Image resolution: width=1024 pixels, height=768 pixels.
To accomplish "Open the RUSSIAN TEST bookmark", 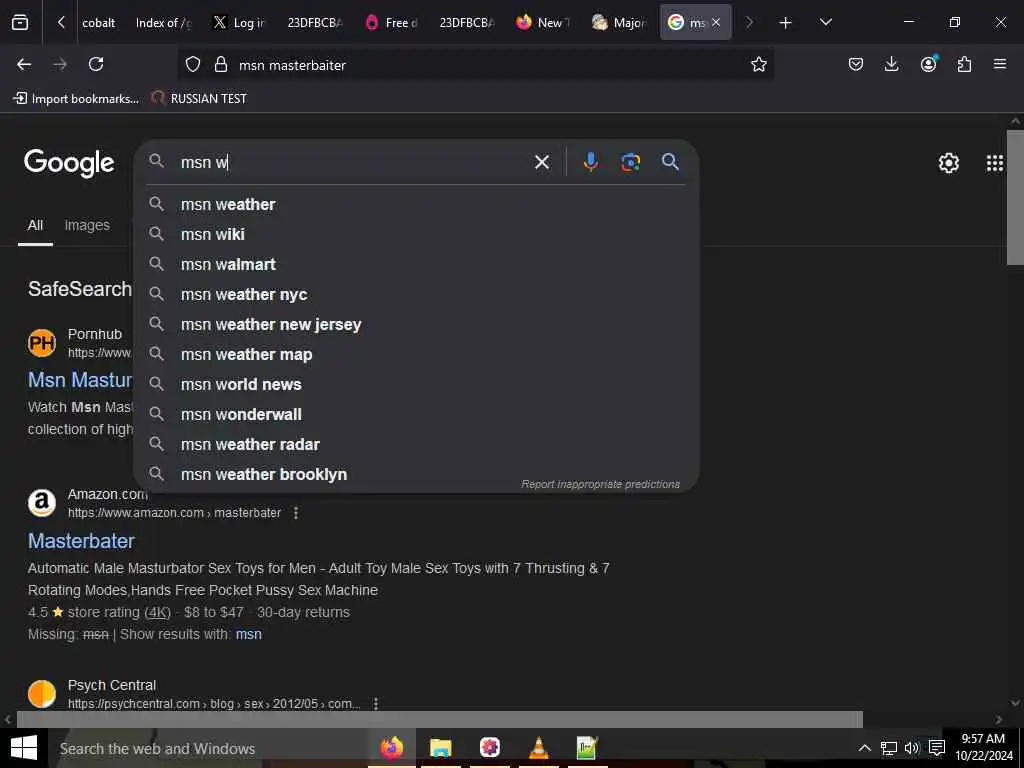I will coord(199,99).
